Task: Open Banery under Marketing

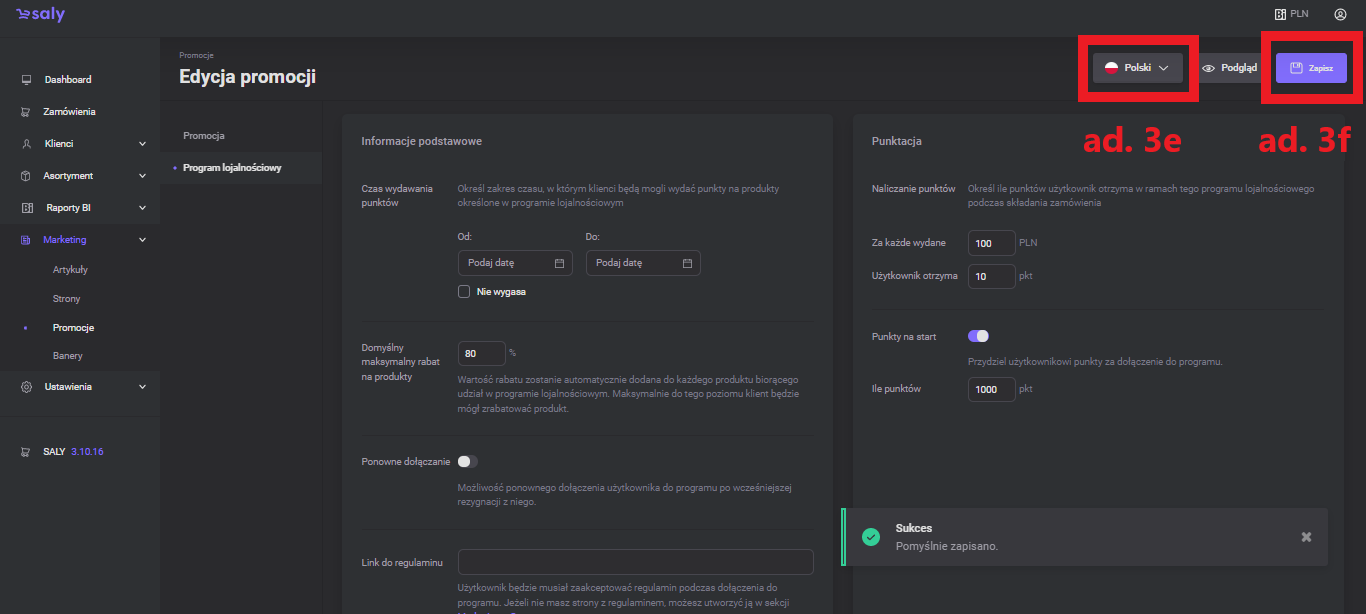Action: 68,356
